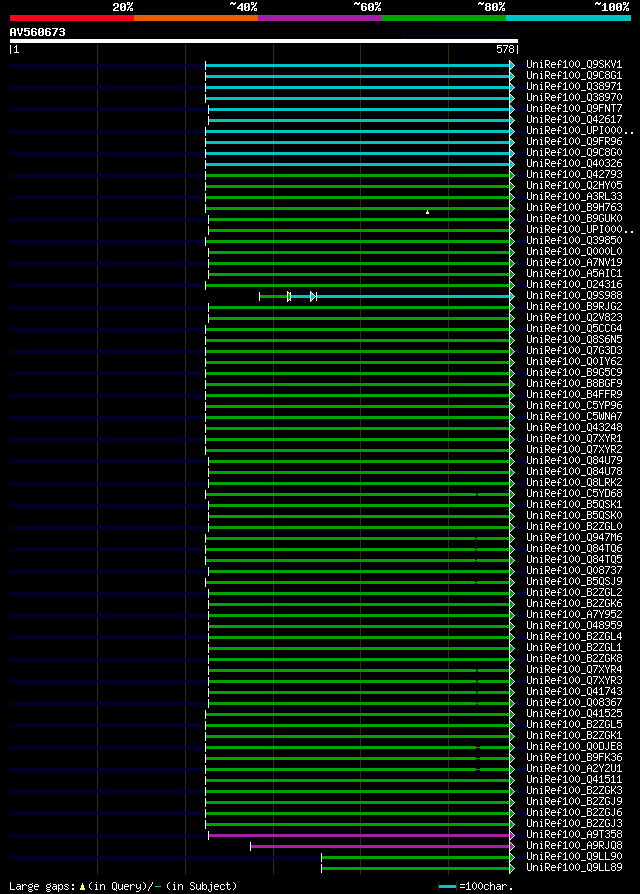640x894 pixels.
Task: Select the UniRef100_Q9LL90 label
Action: [574, 856]
